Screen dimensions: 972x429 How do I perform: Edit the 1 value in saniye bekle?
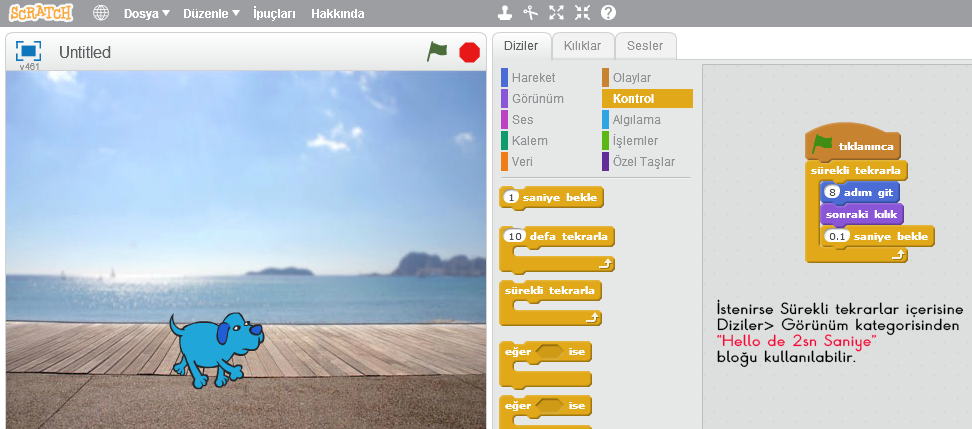(x=511, y=198)
